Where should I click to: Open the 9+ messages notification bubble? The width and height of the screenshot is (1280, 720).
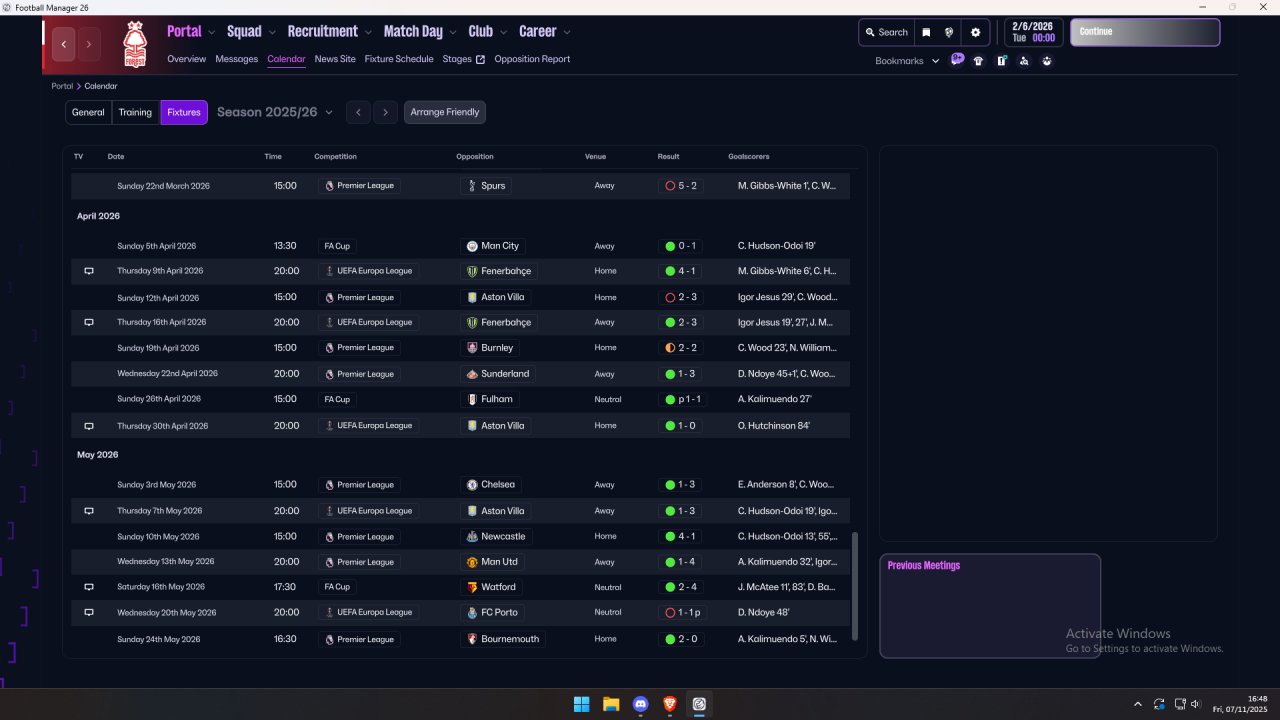coord(957,60)
